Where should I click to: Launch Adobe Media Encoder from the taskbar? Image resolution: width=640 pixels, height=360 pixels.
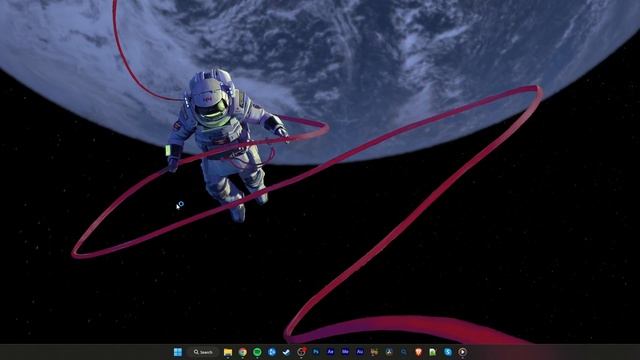click(x=345, y=352)
